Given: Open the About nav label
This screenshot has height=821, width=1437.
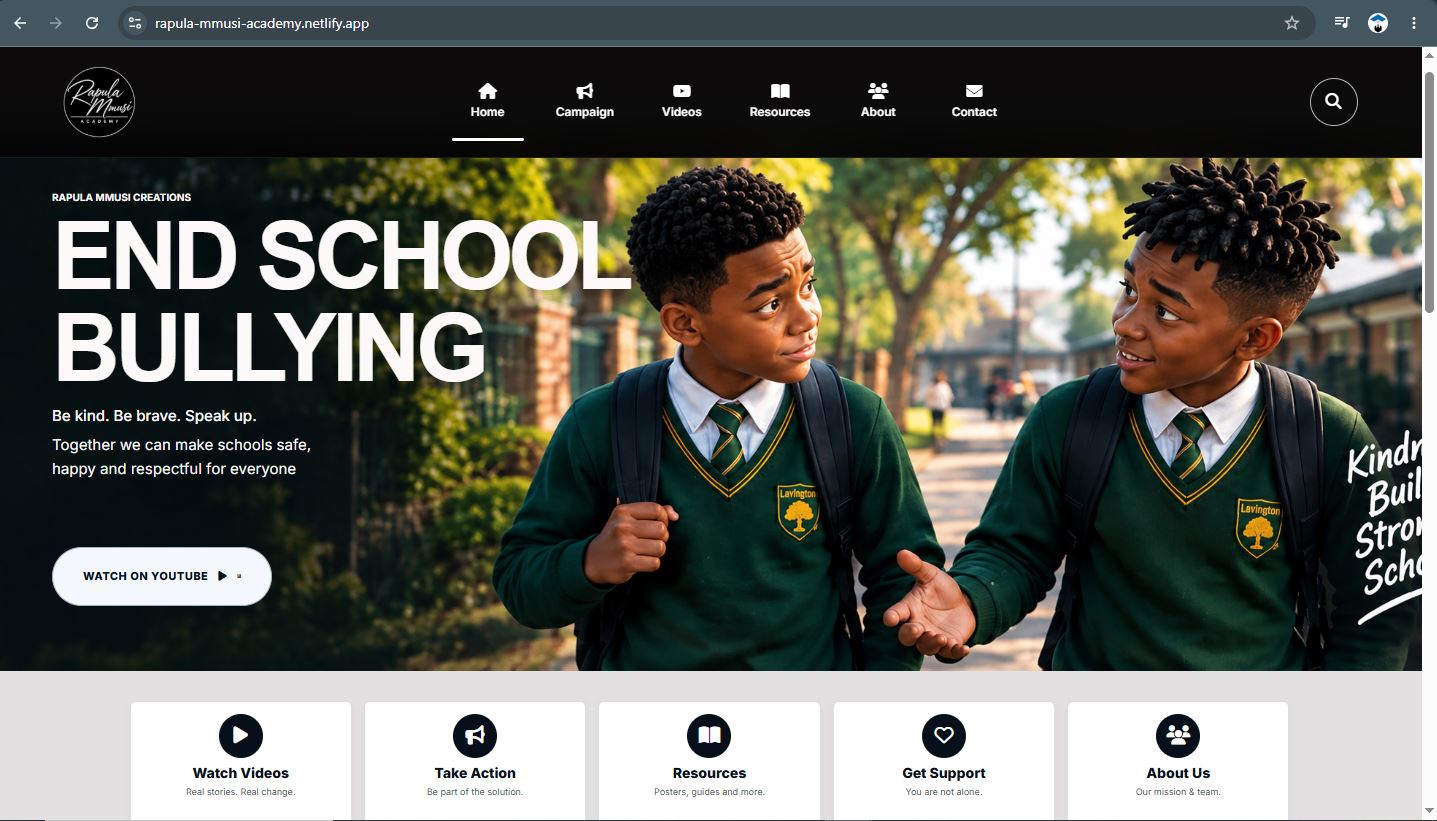Looking at the screenshot, I should coord(878,112).
